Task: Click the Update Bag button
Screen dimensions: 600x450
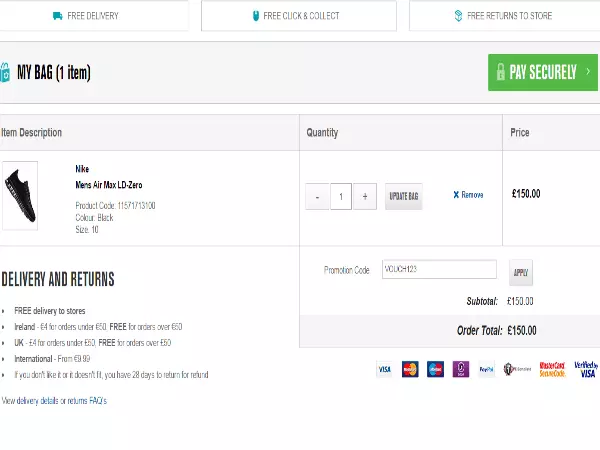Action: (404, 196)
